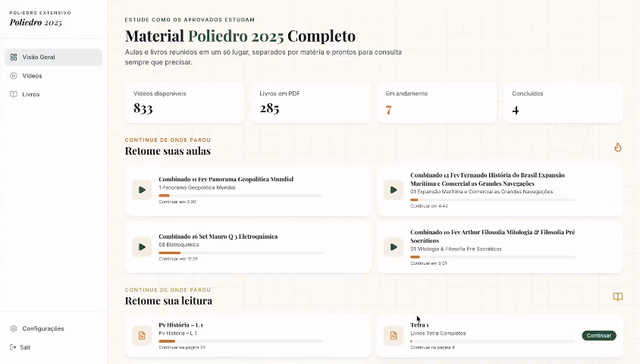Click the subtitle 01 Mitologia & Filosofia Pré Socráticos
The width and height of the screenshot is (640, 364).
pos(456,249)
